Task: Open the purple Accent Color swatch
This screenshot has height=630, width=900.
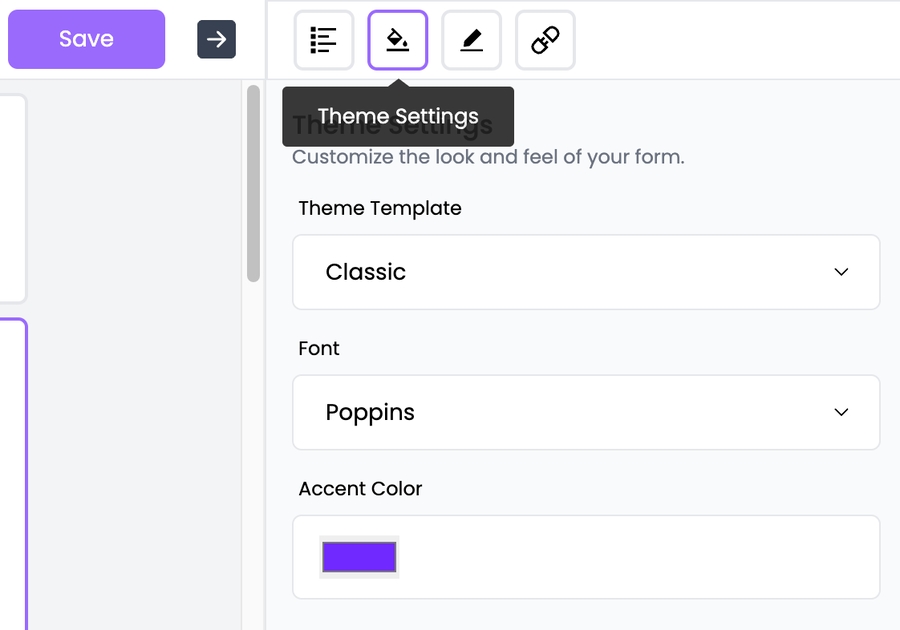Action: pyautogui.click(x=359, y=557)
